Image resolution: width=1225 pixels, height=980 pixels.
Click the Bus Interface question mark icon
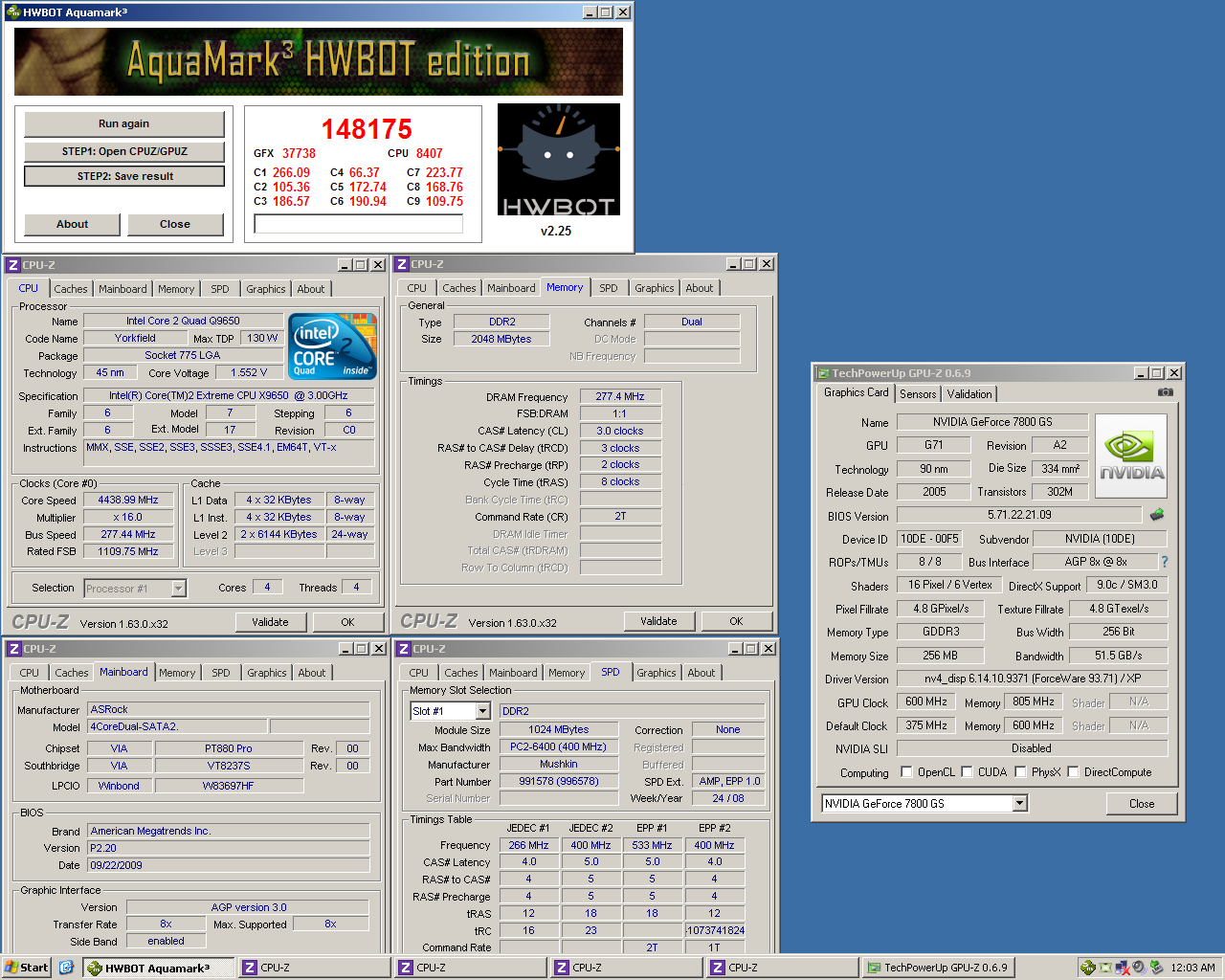tap(1165, 562)
